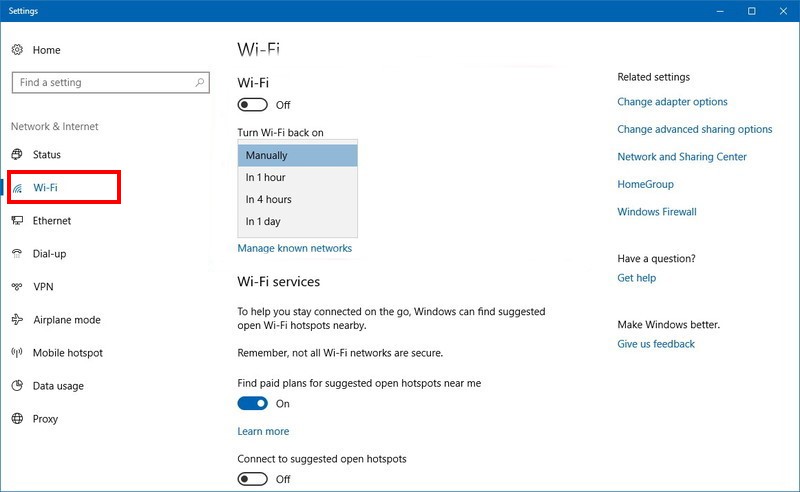
Task: Switch to Ethernet settings
Action: coord(52,220)
